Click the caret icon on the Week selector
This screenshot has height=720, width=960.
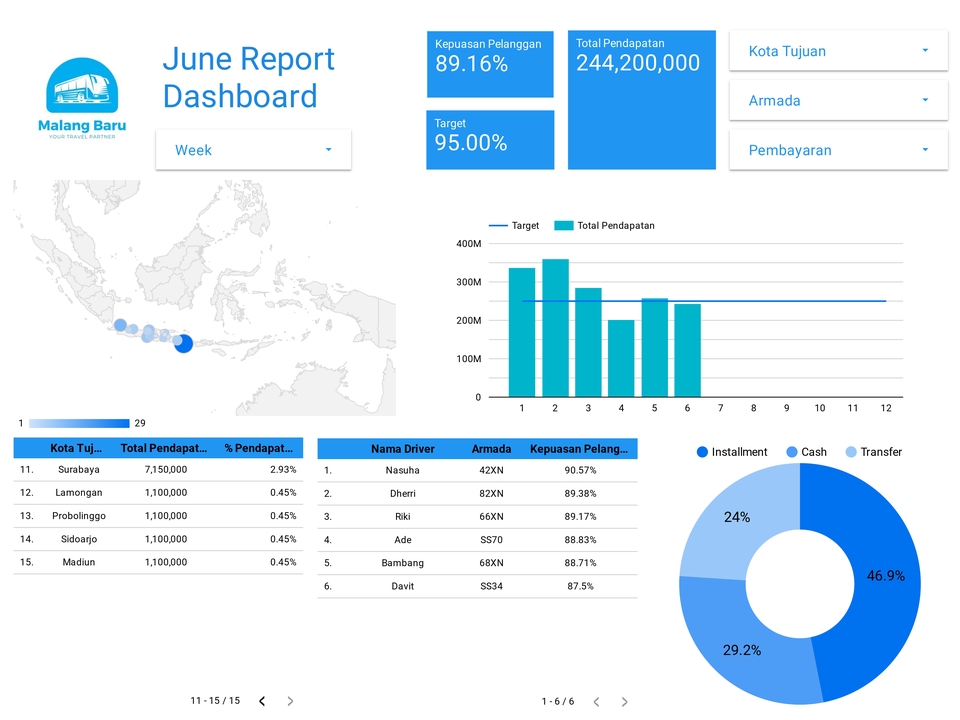pyautogui.click(x=328, y=149)
